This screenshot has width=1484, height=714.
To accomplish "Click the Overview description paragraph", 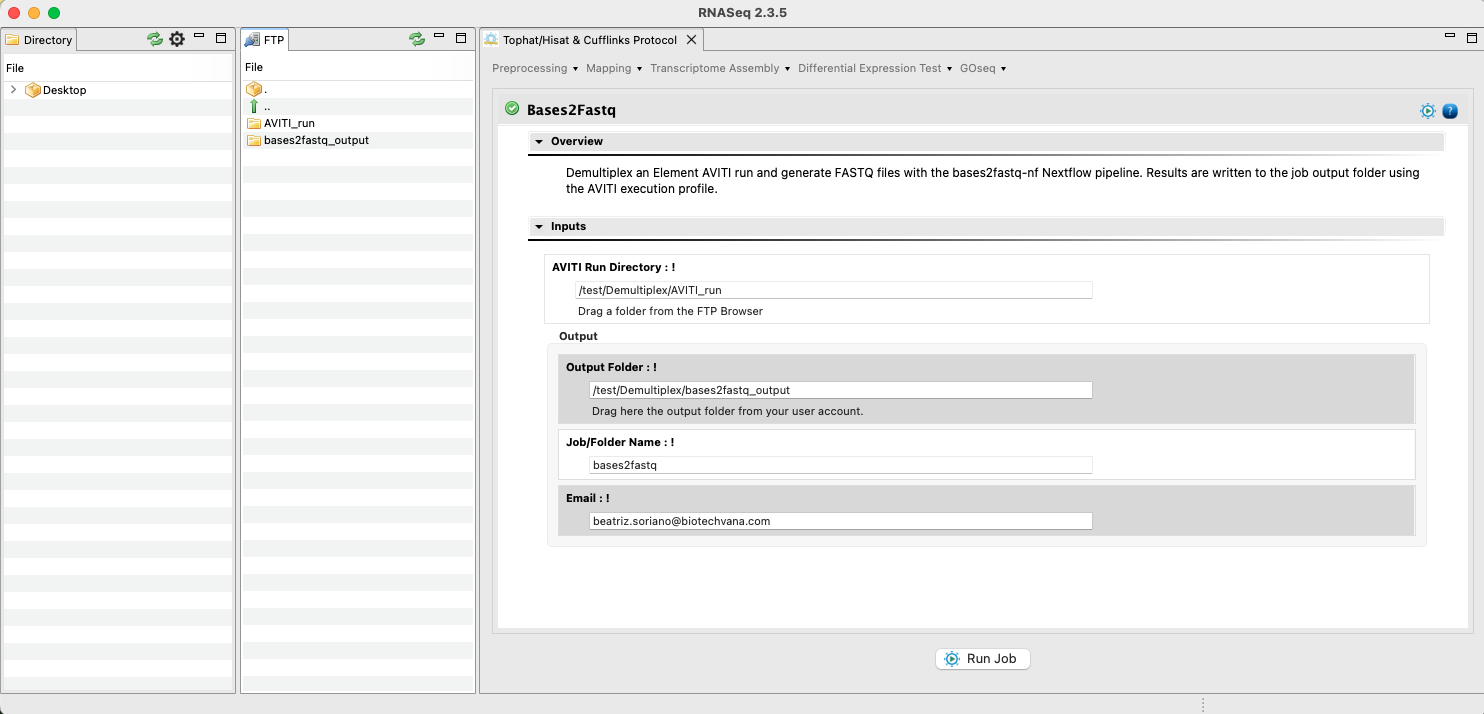I will click(x=992, y=180).
